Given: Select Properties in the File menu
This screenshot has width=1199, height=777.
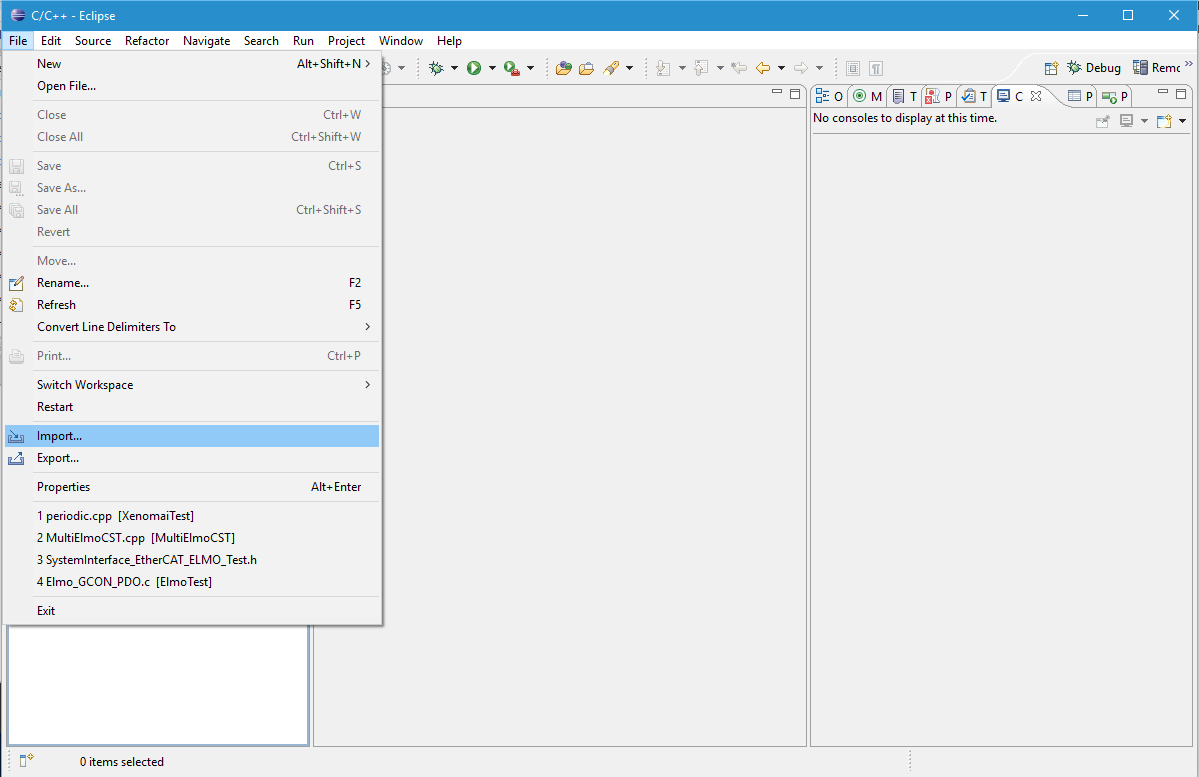Looking at the screenshot, I should [192, 487].
